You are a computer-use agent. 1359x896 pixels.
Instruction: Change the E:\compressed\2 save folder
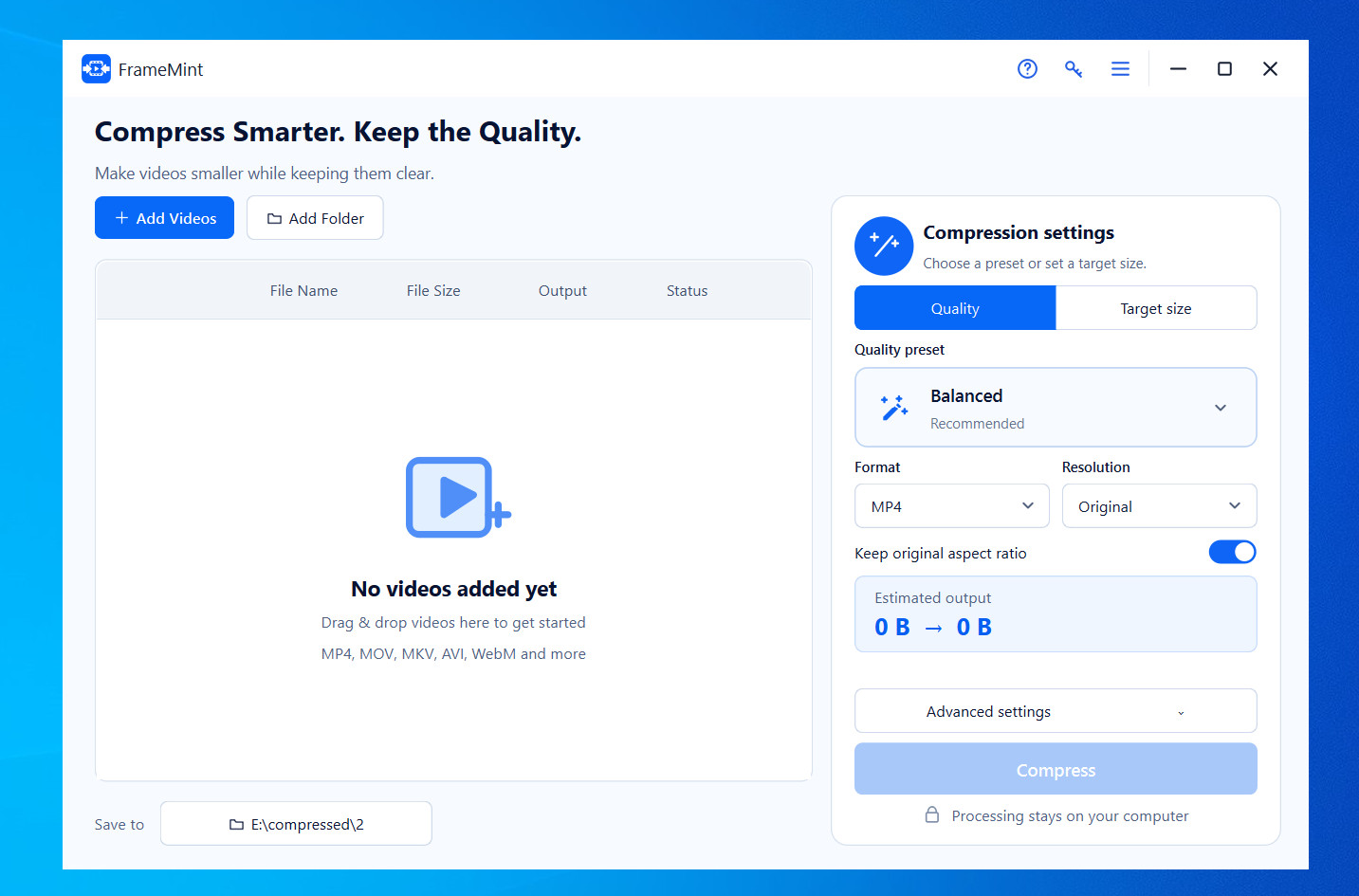[x=296, y=824]
